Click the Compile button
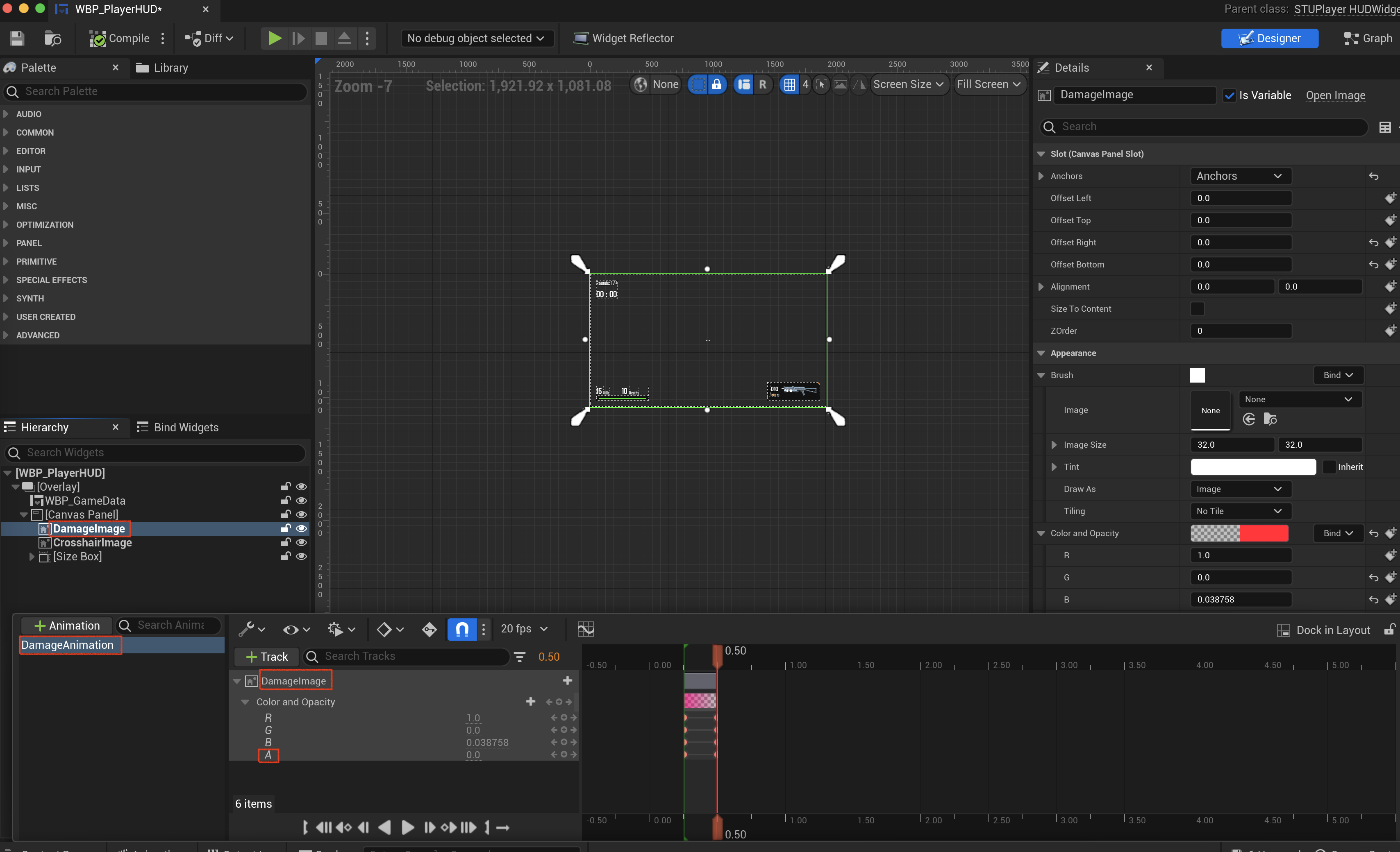This screenshot has width=1400, height=852. [119, 38]
